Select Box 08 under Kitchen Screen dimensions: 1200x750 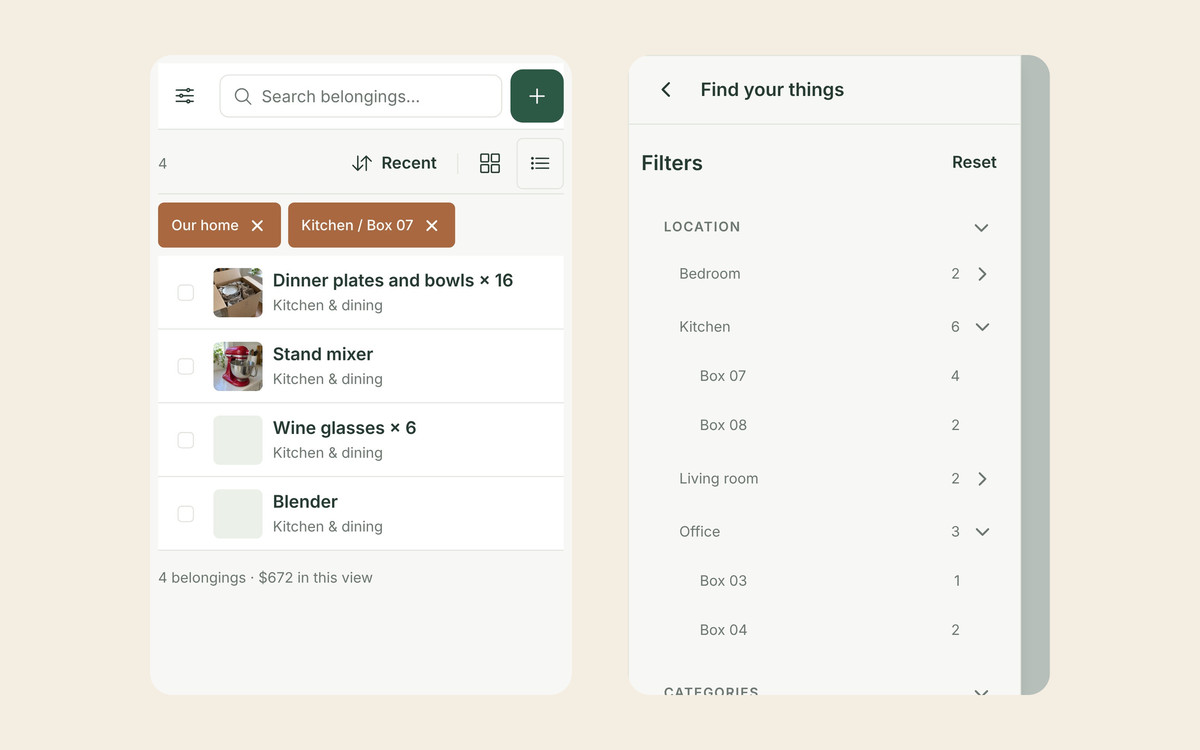[723, 425]
